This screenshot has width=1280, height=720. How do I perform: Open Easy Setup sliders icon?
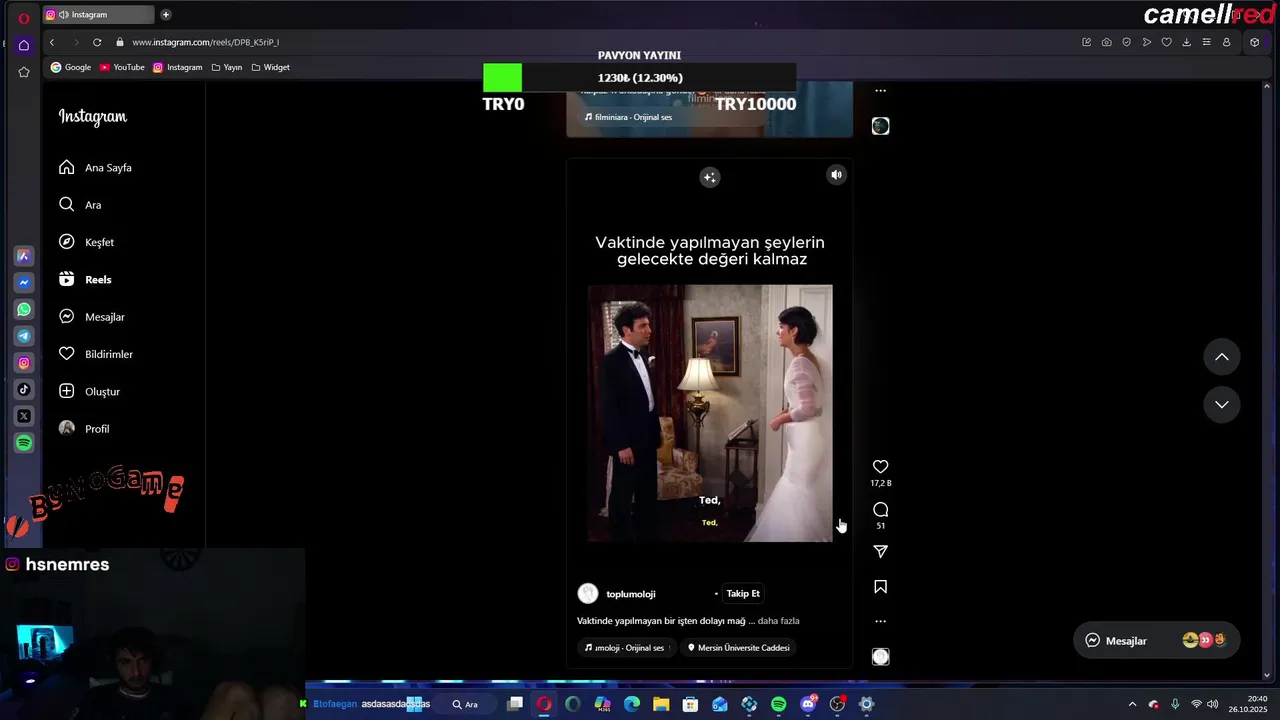click(1206, 42)
